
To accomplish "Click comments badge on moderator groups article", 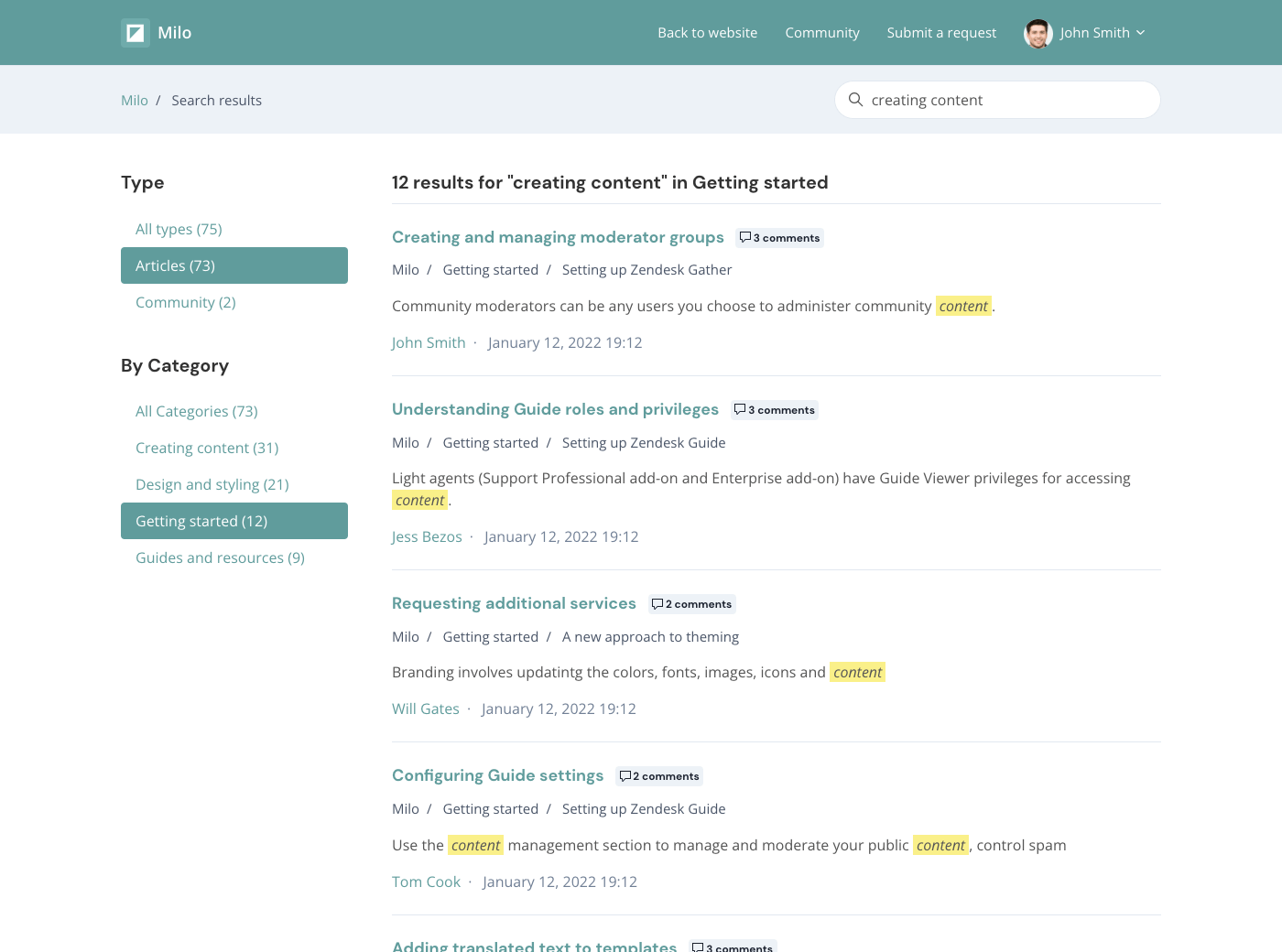I will (779, 238).
